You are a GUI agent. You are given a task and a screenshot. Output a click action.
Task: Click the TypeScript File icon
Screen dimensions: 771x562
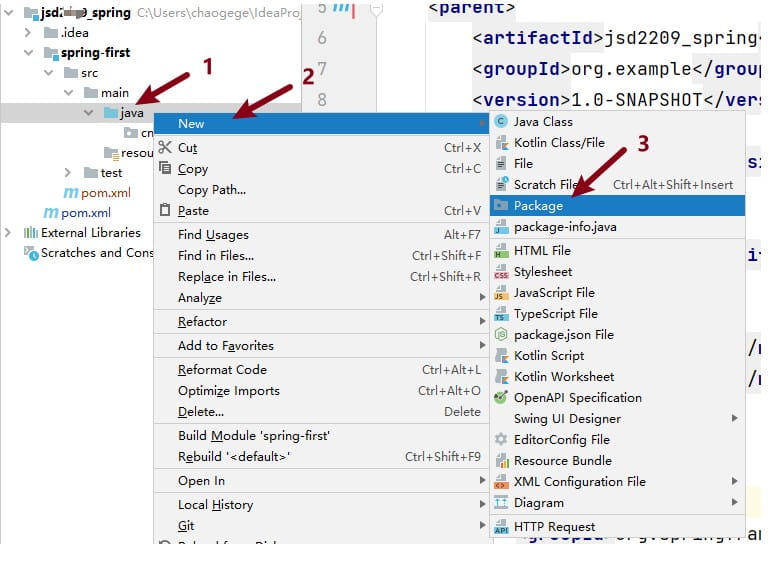click(x=501, y=314)
